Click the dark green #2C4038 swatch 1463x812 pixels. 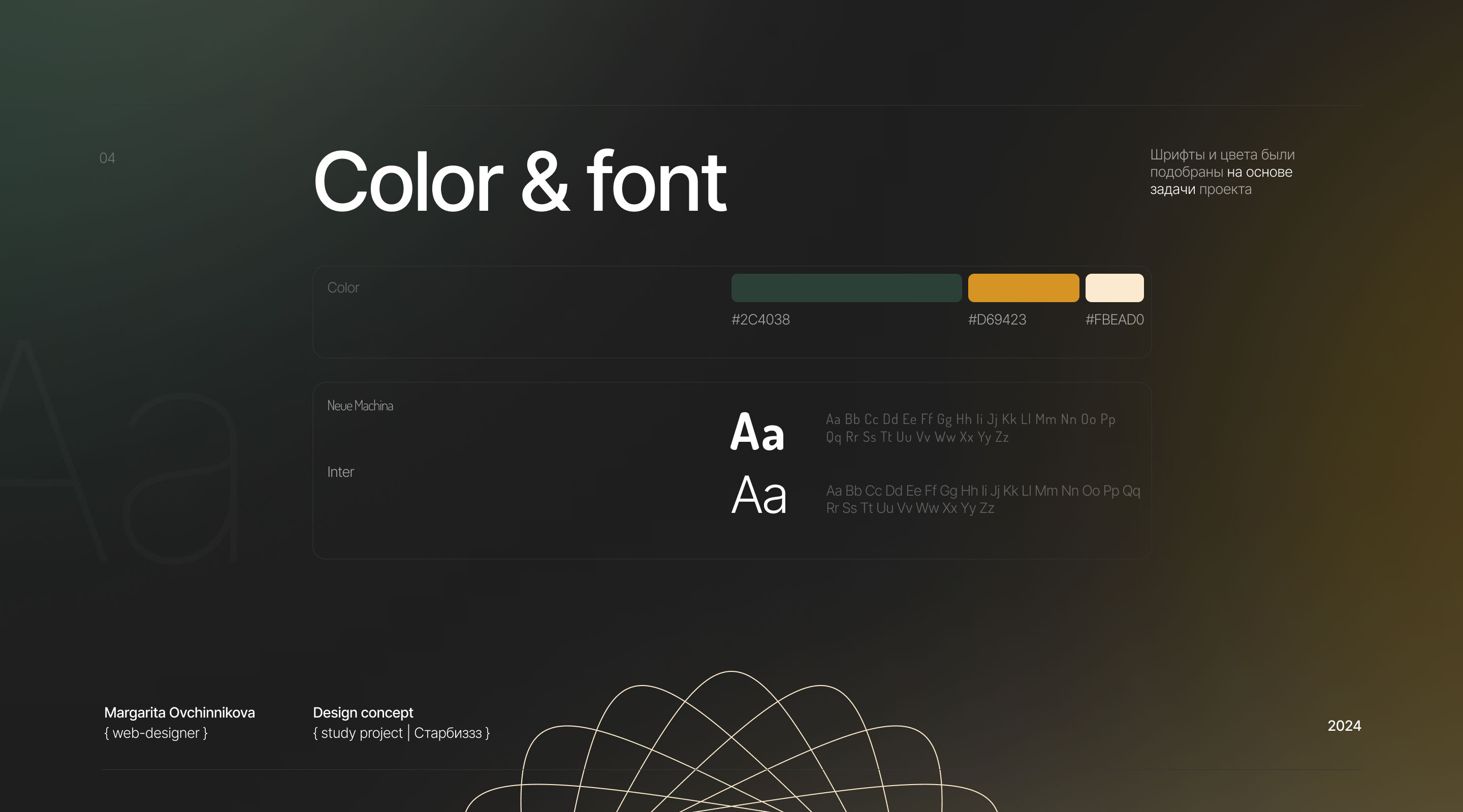[x=846, y=288]
